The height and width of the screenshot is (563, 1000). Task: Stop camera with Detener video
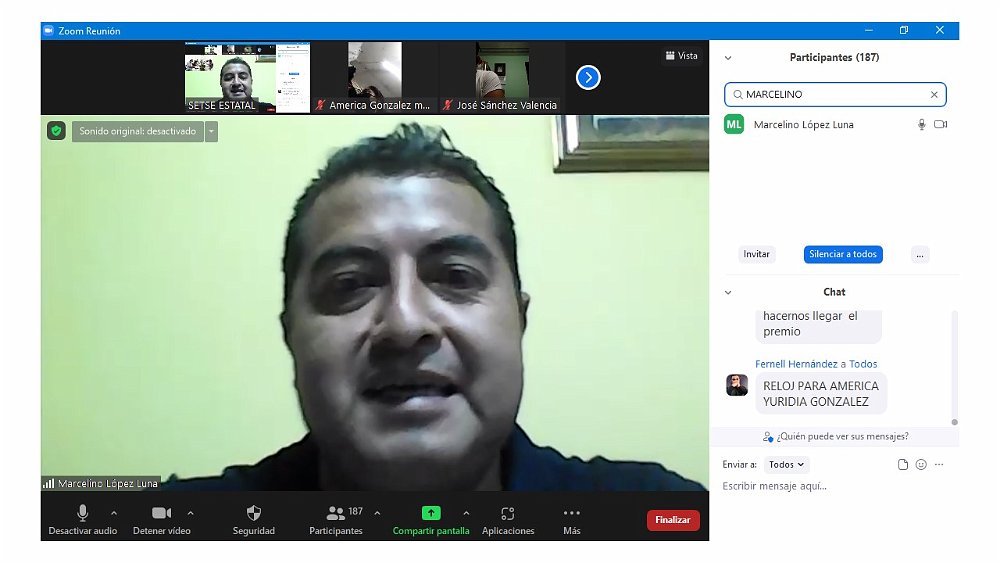click(x=161, y=513)
